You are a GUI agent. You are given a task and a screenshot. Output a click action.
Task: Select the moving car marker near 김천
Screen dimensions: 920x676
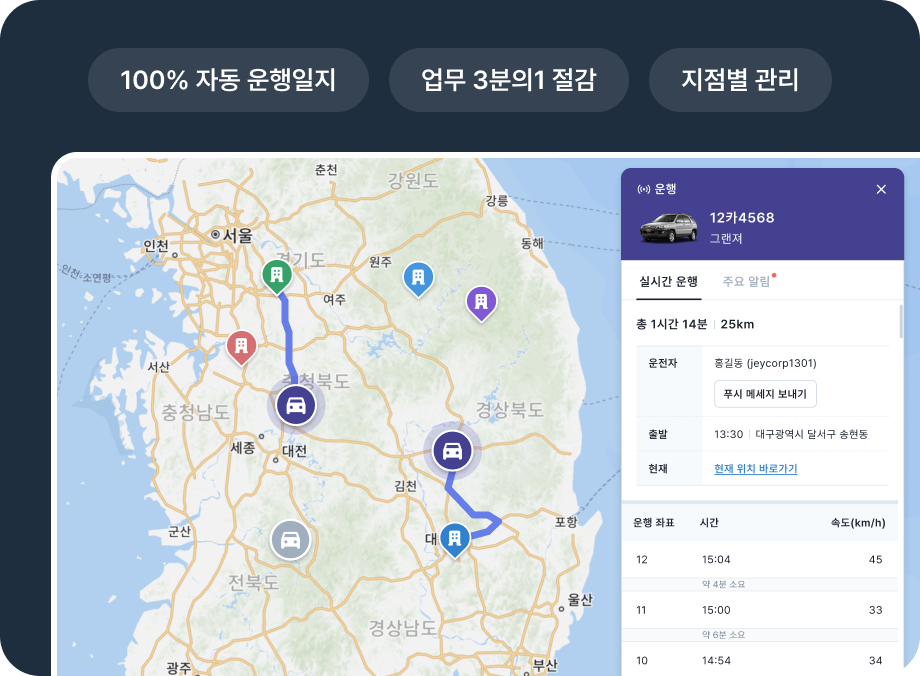(452, 451)
